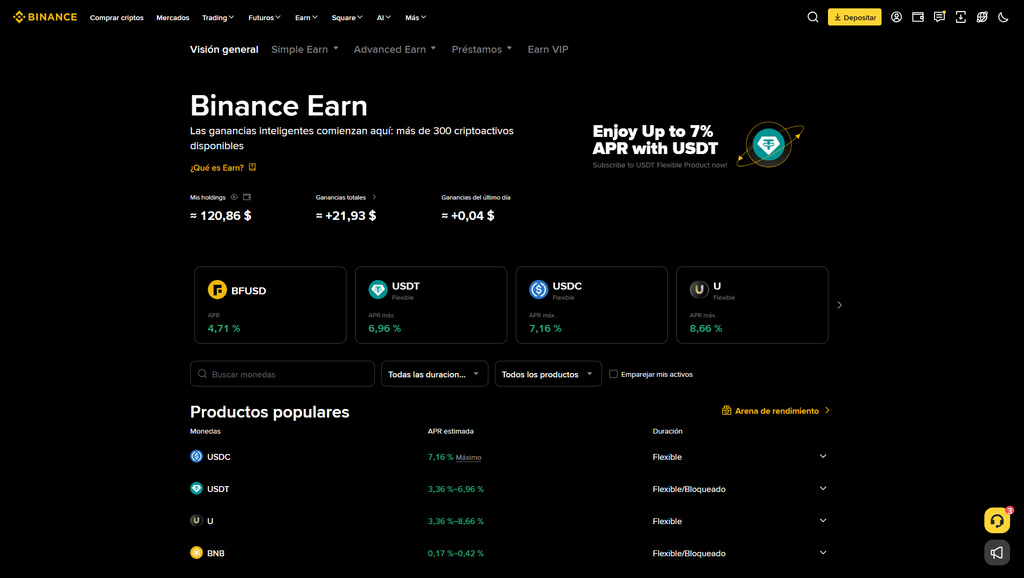Click the BFUSD coin icon card
The image size is (1024, 578).
(x=217, y=289)
